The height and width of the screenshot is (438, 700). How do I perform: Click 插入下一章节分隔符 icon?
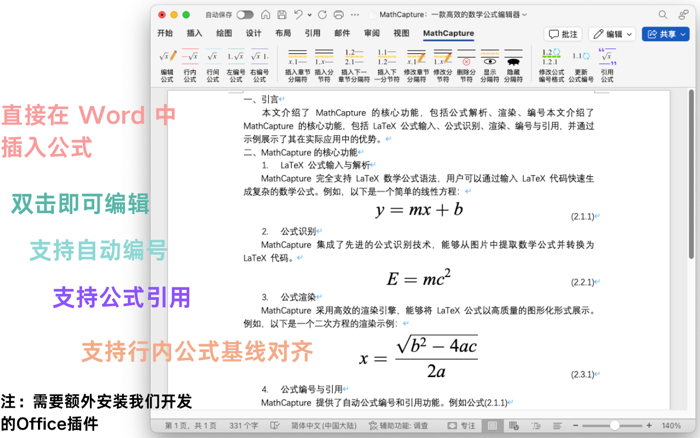[354, 65]
